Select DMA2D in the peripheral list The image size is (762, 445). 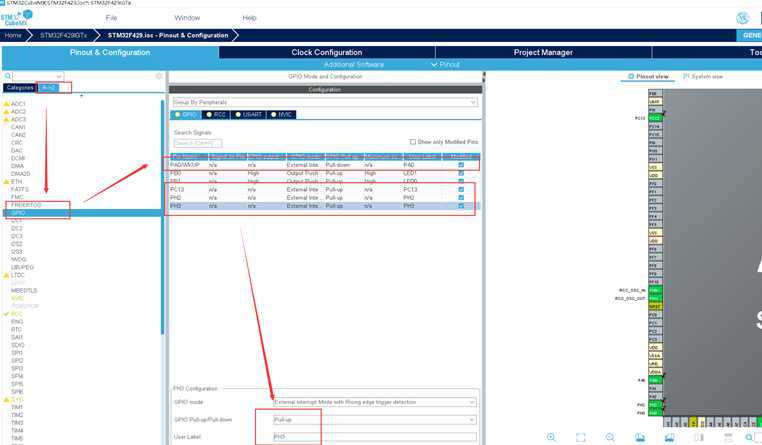pos(21,174)
